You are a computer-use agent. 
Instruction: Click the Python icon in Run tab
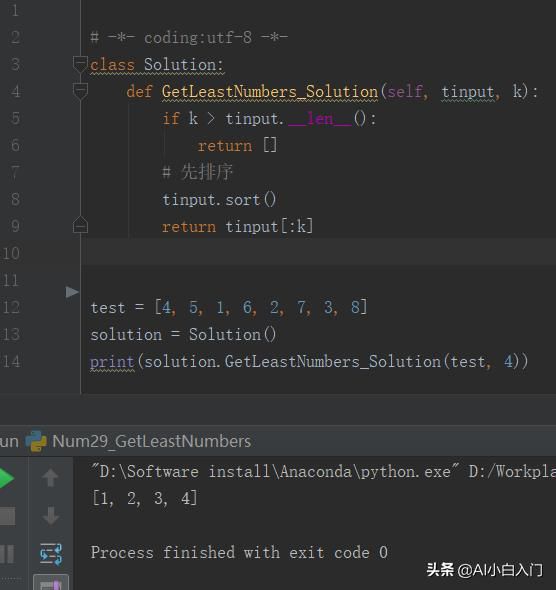[x=36, y=441]
